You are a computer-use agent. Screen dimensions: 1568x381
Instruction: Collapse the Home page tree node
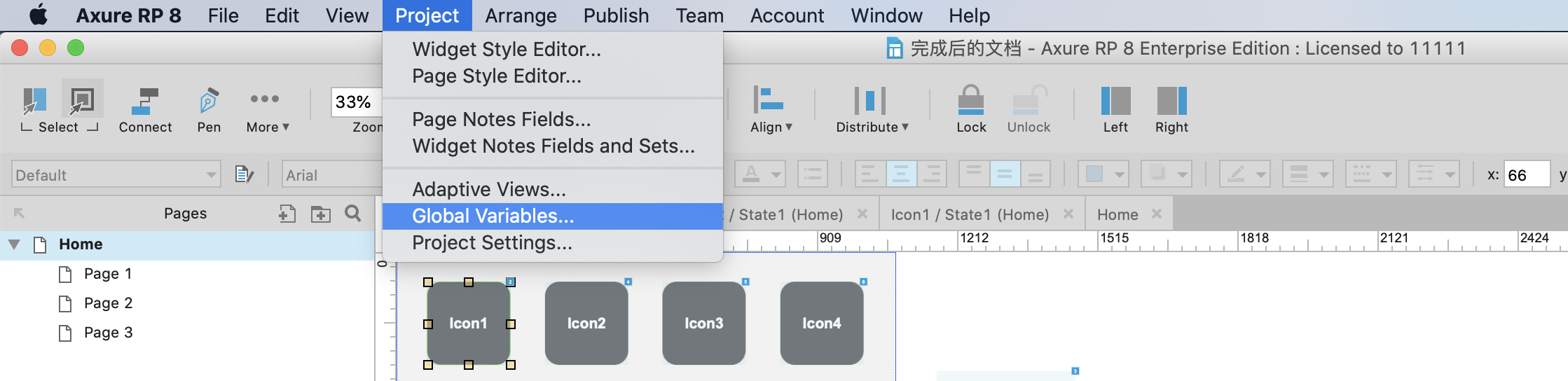click(x=14, y=244)
